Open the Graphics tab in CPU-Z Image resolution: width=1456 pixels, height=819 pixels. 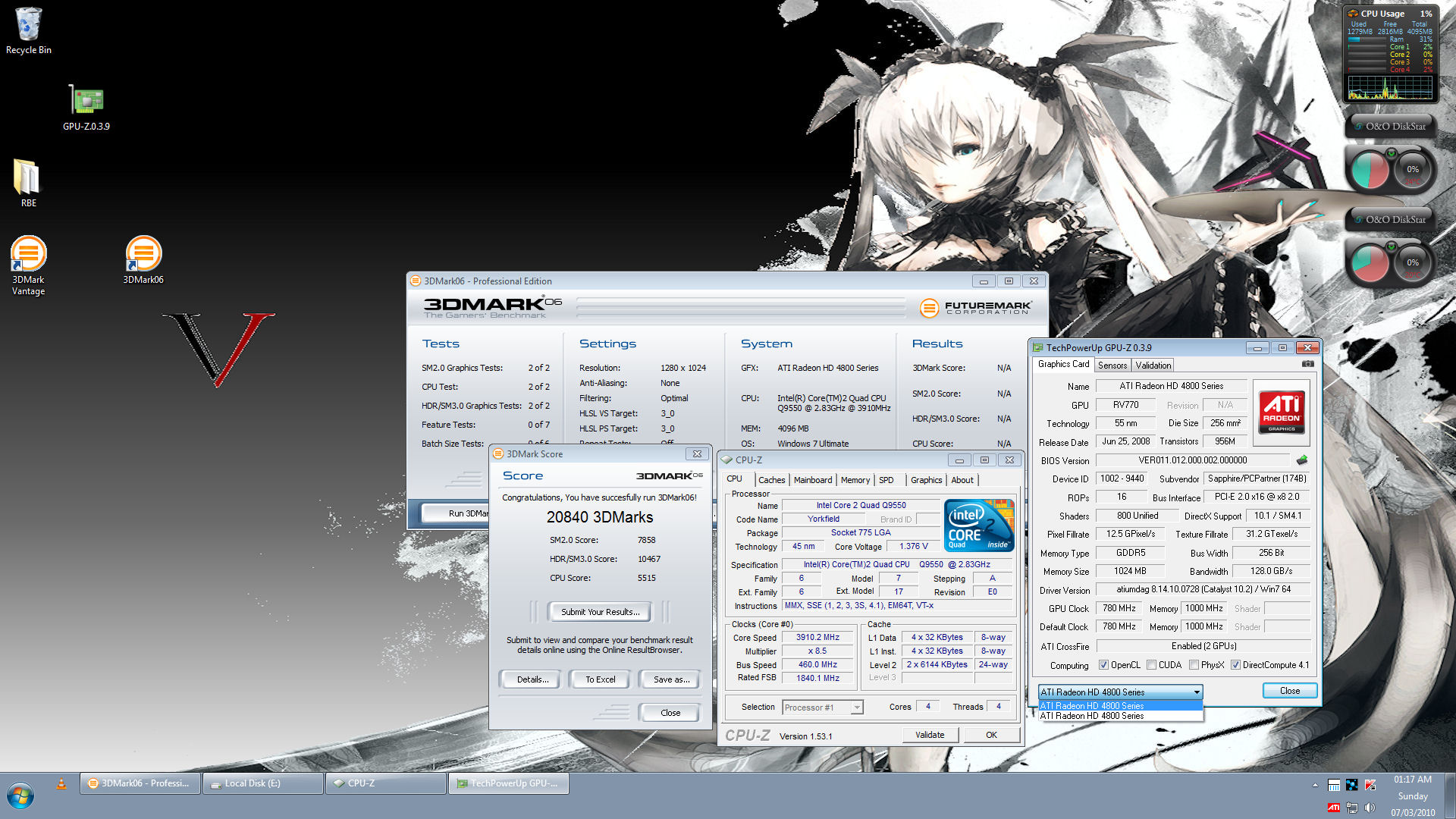(x=926, y=480)
